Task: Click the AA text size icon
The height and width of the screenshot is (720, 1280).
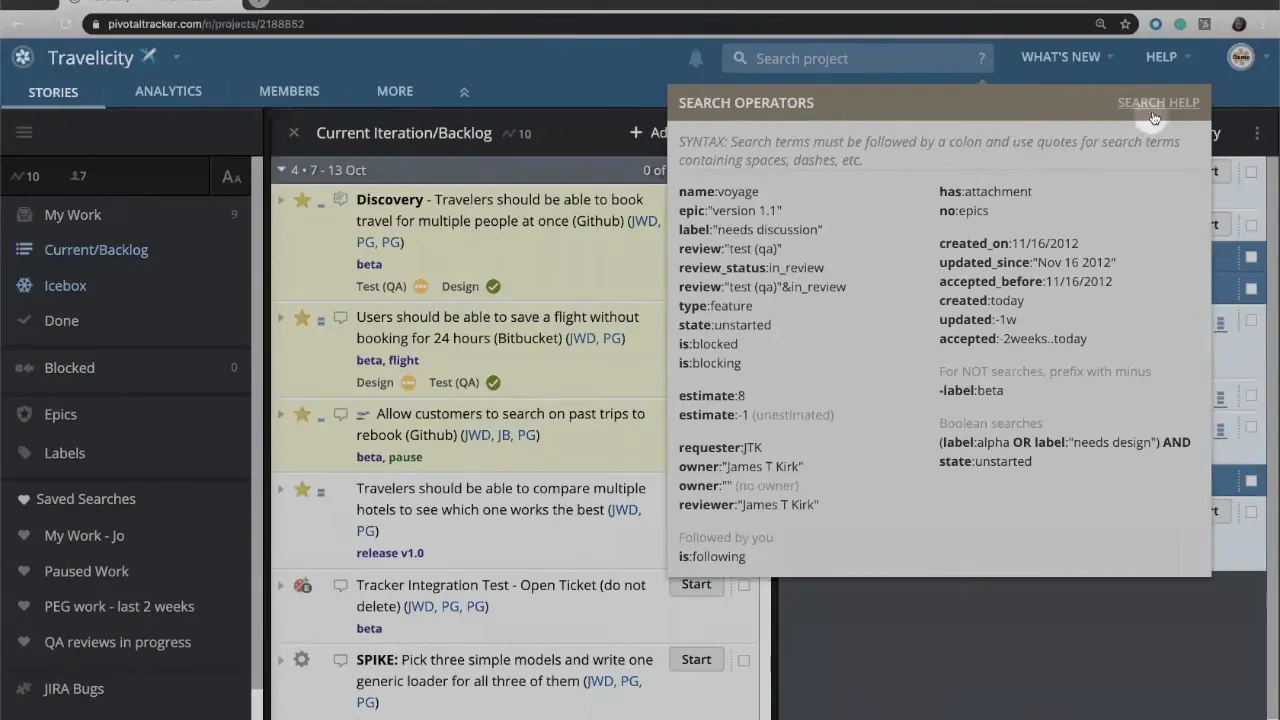Action: 231,177
